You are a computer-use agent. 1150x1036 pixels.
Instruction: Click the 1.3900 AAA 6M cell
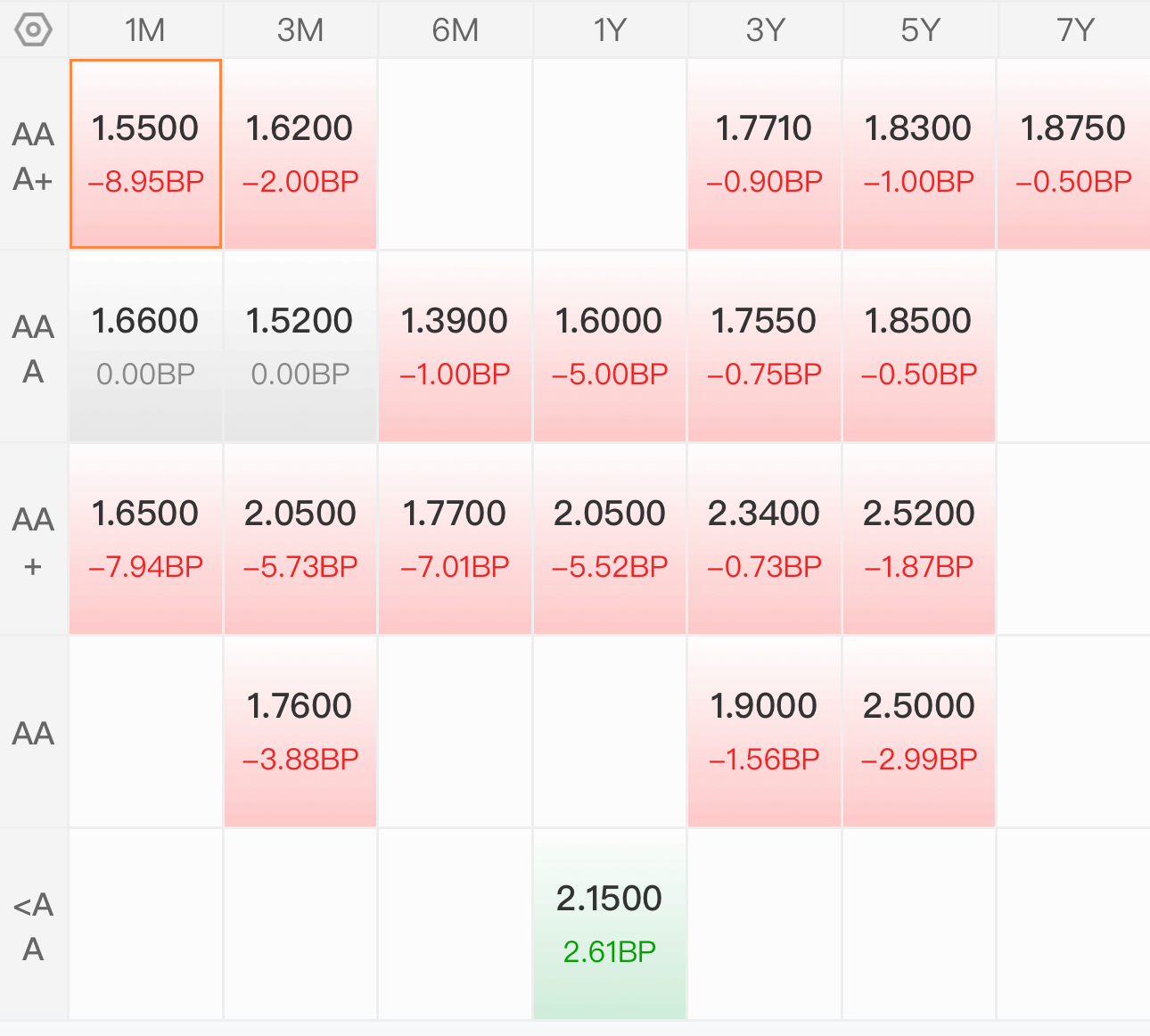456,347
